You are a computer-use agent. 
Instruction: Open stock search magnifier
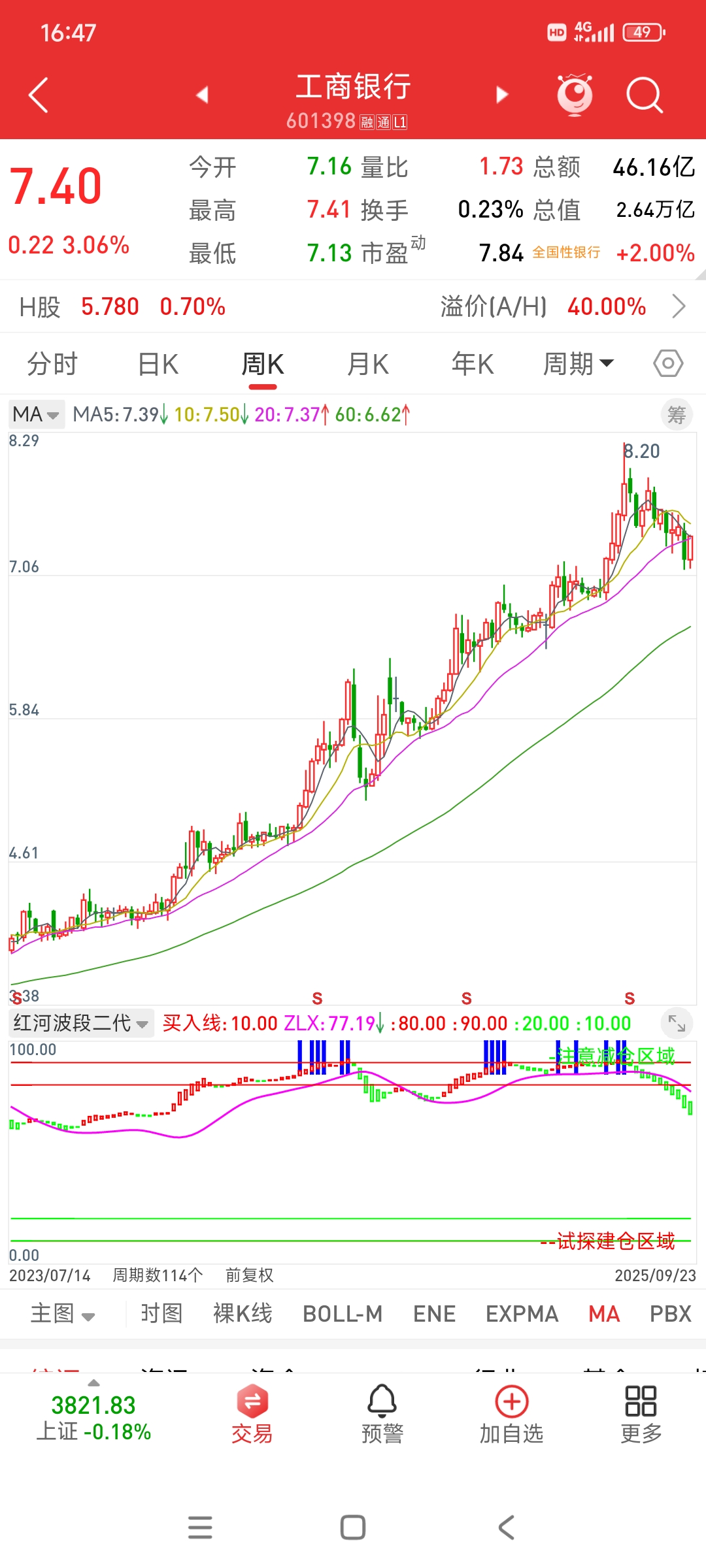pos(645,95)
